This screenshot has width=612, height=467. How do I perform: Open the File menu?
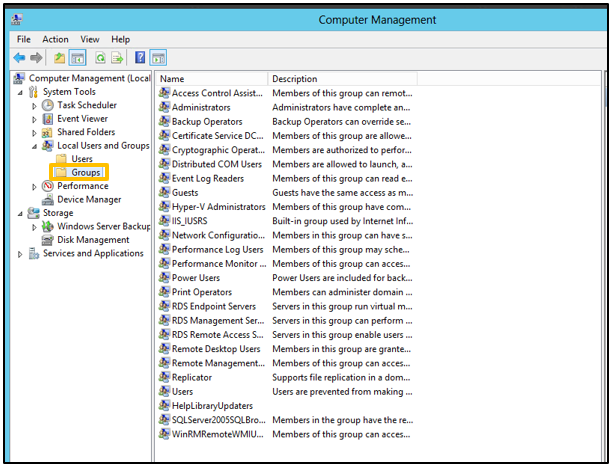(x=23, y=39)
